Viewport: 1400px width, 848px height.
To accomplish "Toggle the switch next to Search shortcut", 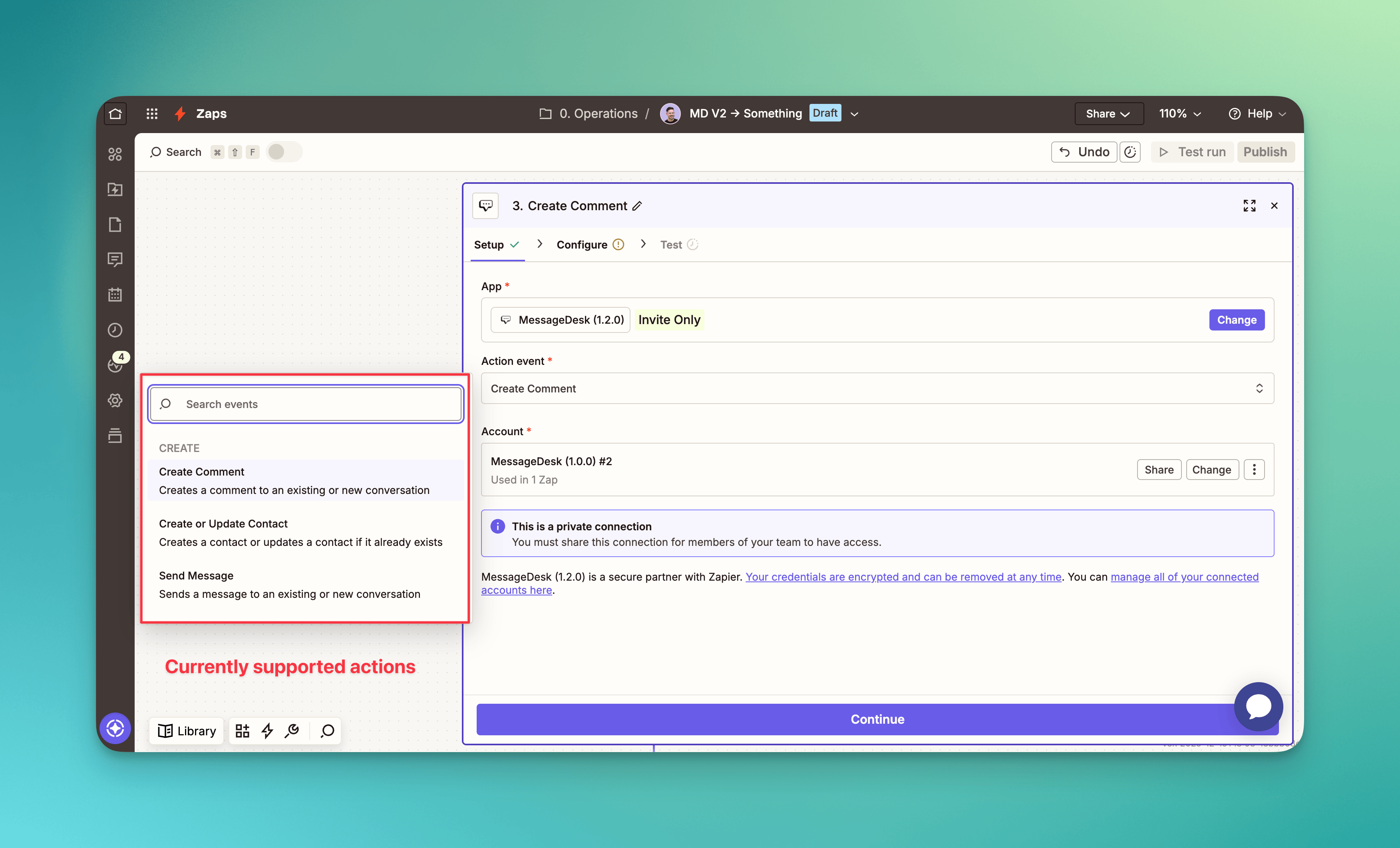I will 284,152.
